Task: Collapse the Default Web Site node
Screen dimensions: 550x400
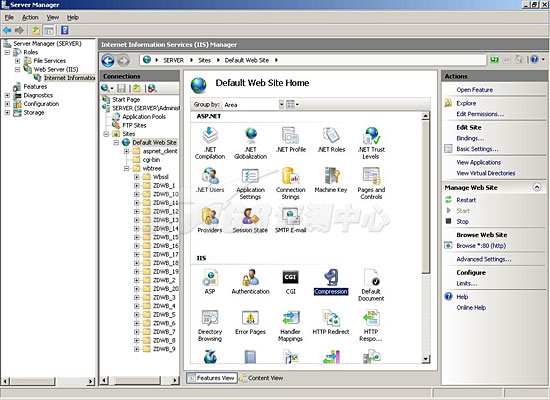Action: click(116, 142)
